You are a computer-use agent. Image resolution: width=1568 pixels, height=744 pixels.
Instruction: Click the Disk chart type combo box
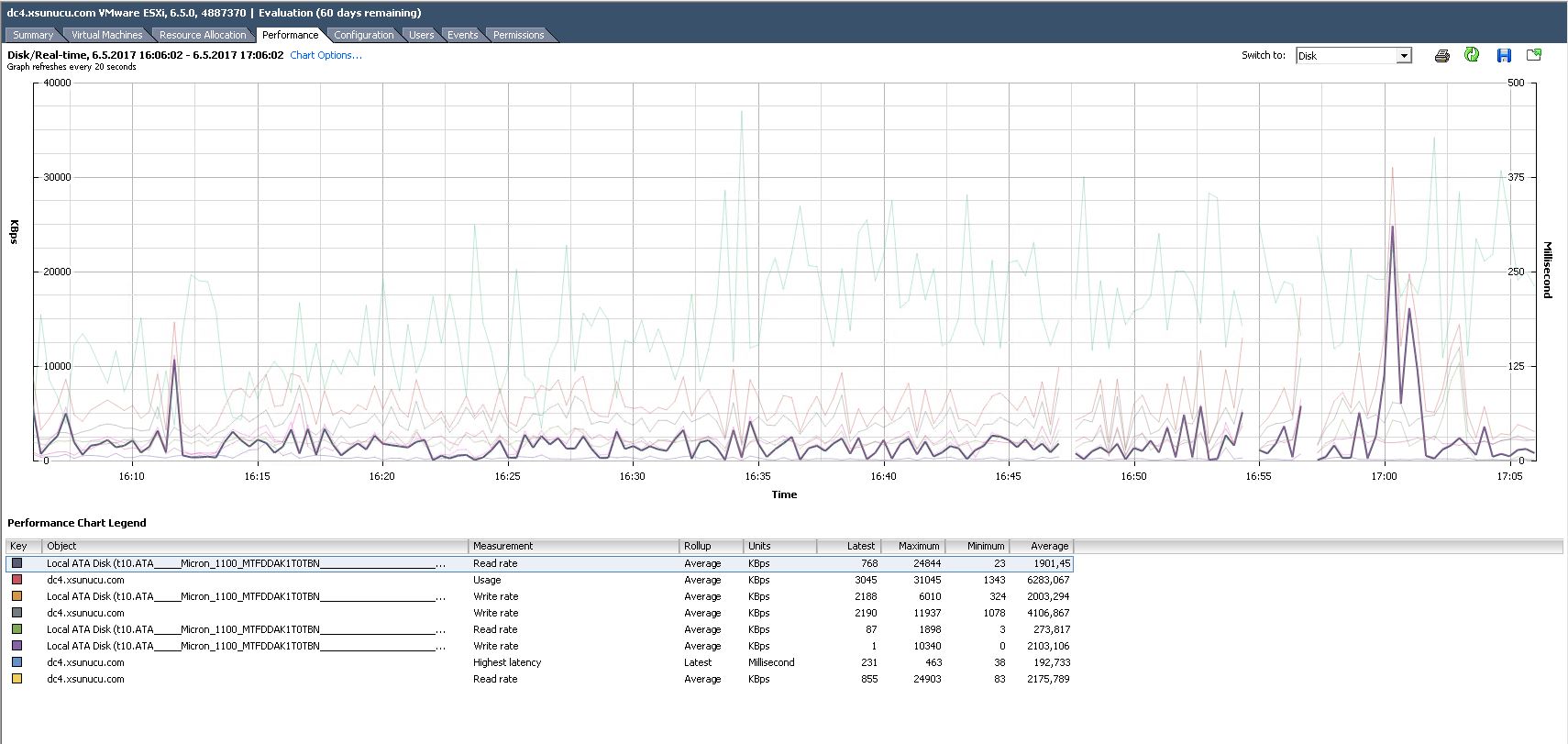1345,56
